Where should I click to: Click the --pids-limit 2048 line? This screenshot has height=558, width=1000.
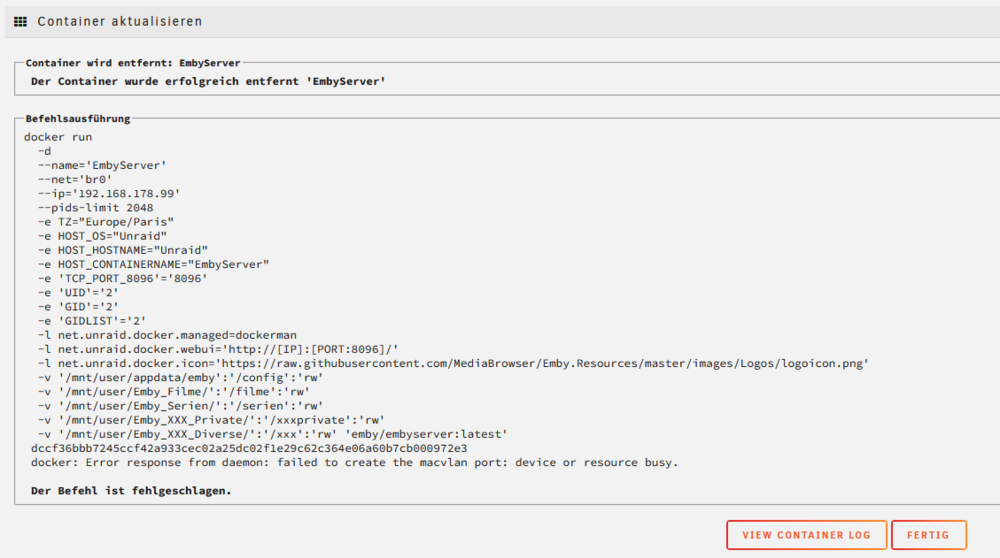(96, 208)
